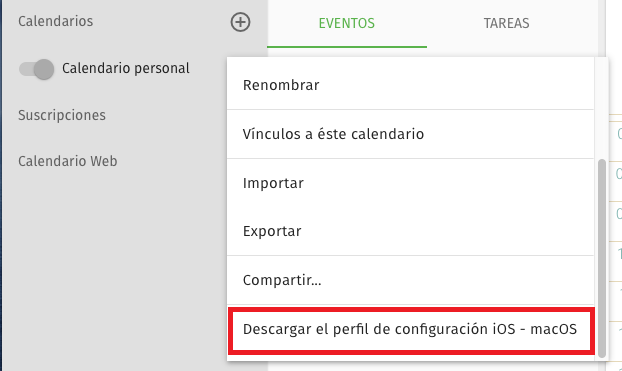Click the green underline beneath EVENTOS
This screenshot has height=371, width=622.
347,47
